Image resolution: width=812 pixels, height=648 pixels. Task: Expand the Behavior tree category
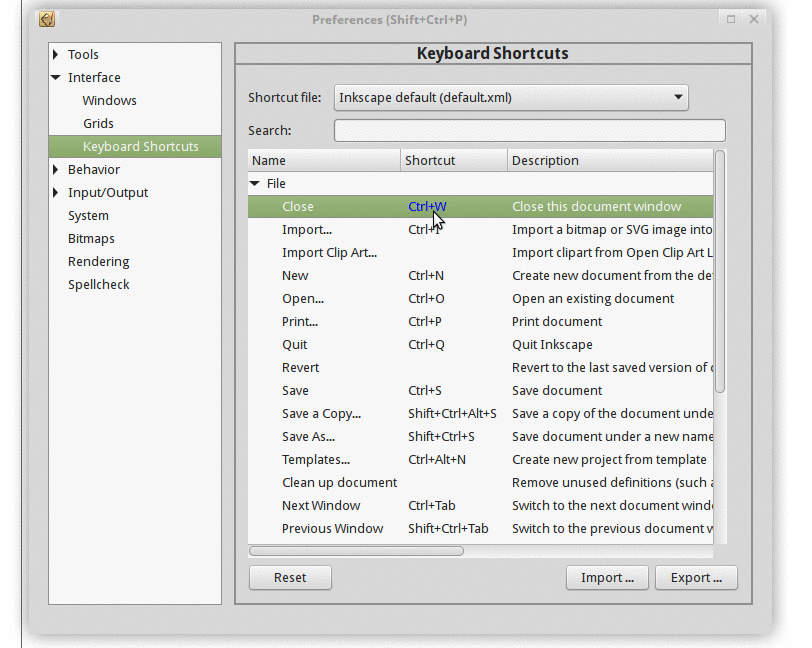tap(57, 170)
